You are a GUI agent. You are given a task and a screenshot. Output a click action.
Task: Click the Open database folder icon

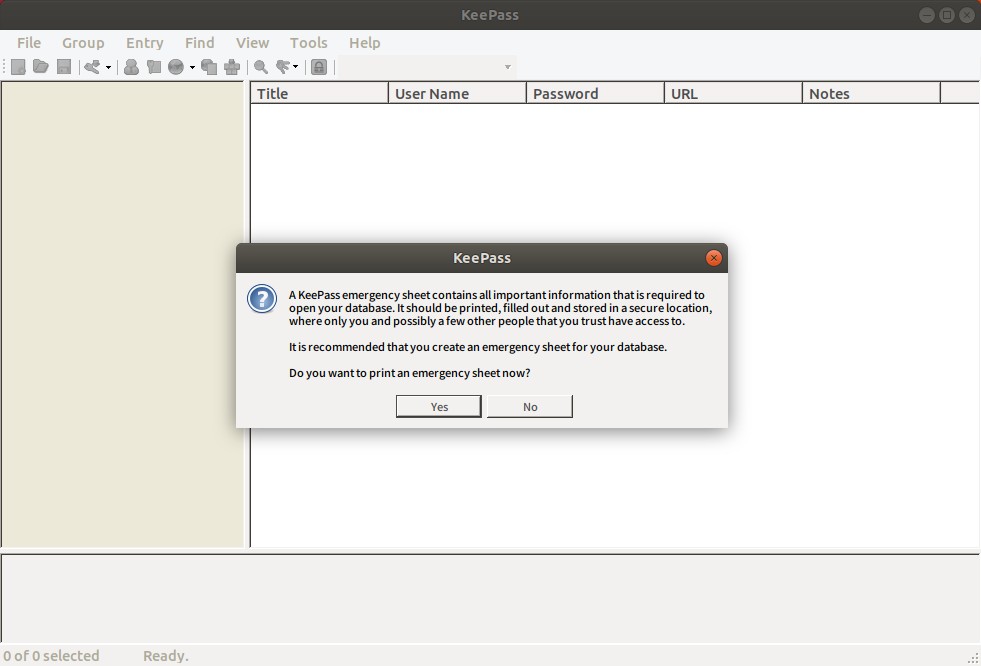tap(41, 67)
